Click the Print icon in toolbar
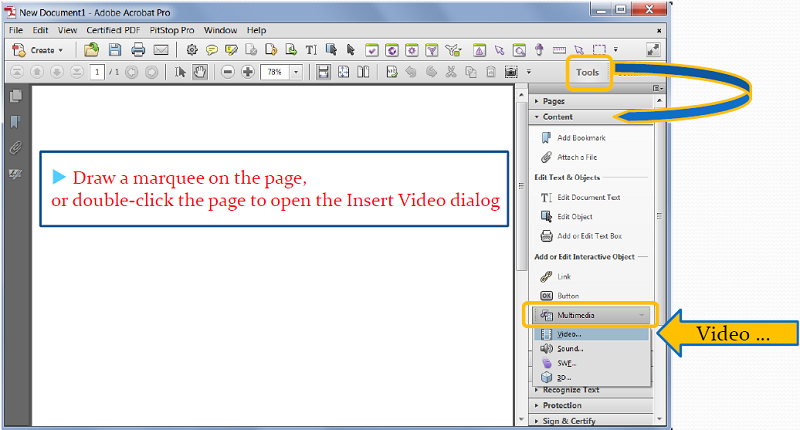 (x=138, y=49)
